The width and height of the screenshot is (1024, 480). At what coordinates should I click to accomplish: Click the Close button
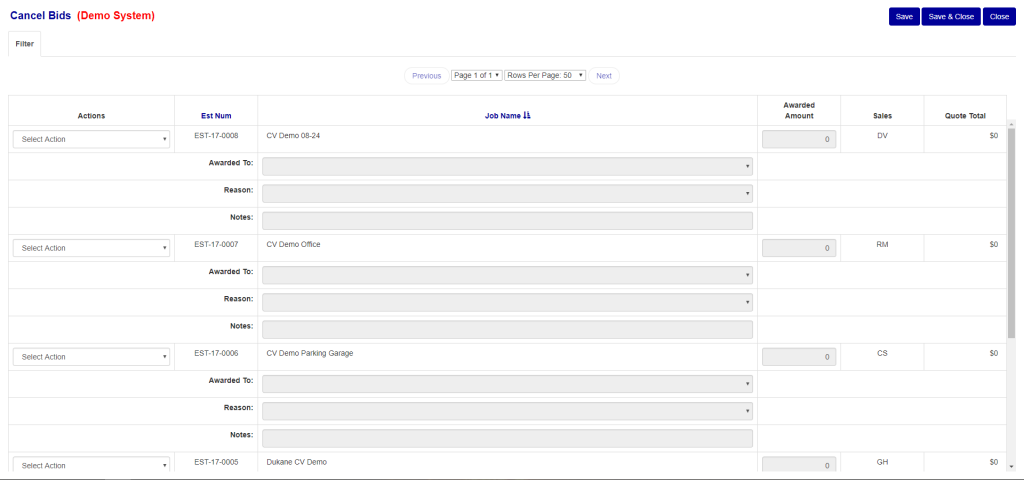click(x=999, y=17)
